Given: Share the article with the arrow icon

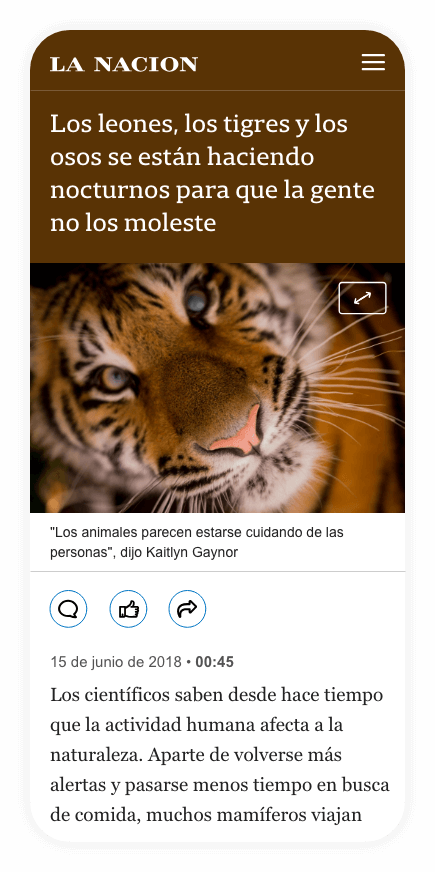Looking at the screenshot, I should tap(187, 609).
